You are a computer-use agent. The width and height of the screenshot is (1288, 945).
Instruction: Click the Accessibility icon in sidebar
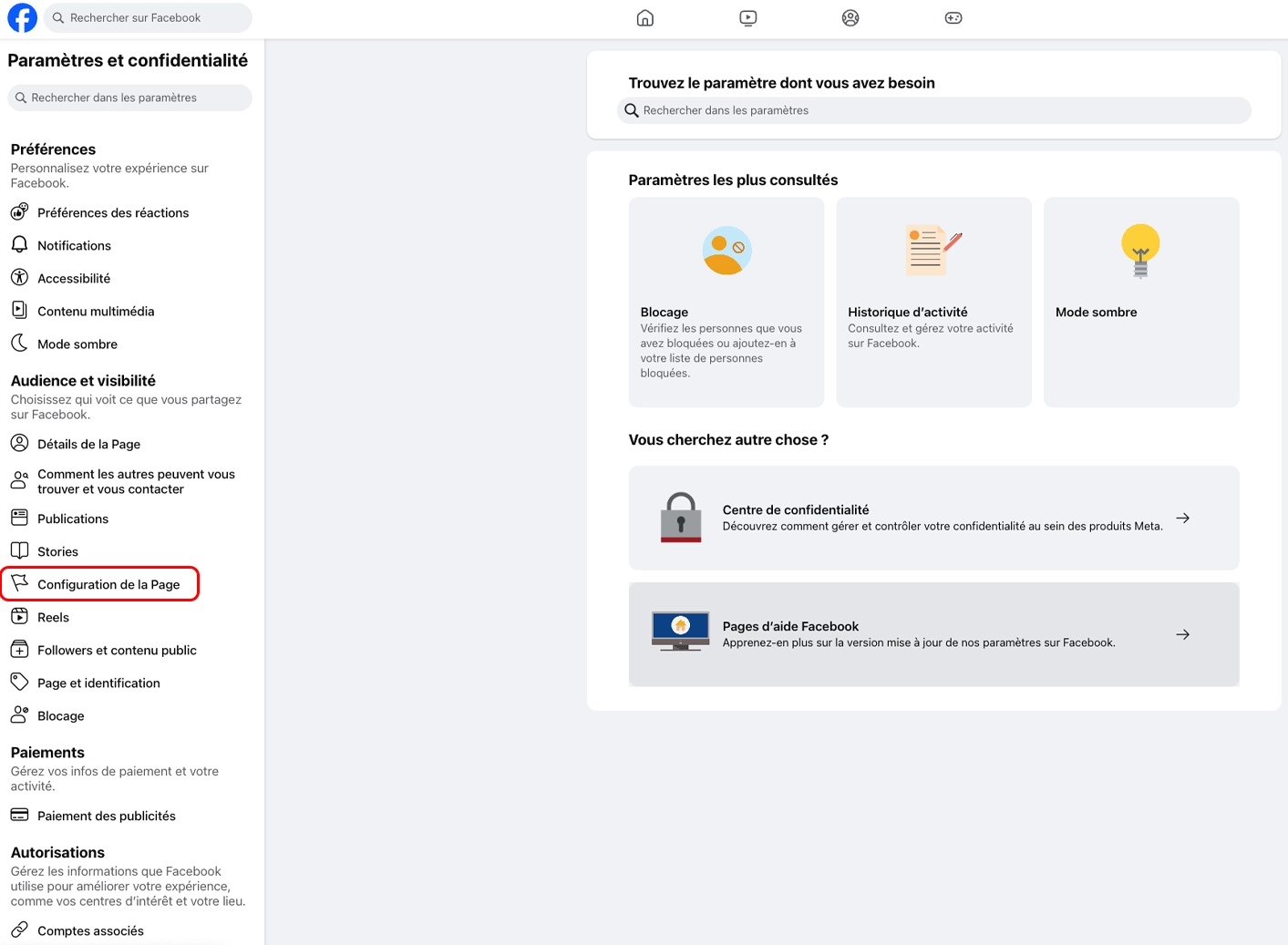pos(20,277)
